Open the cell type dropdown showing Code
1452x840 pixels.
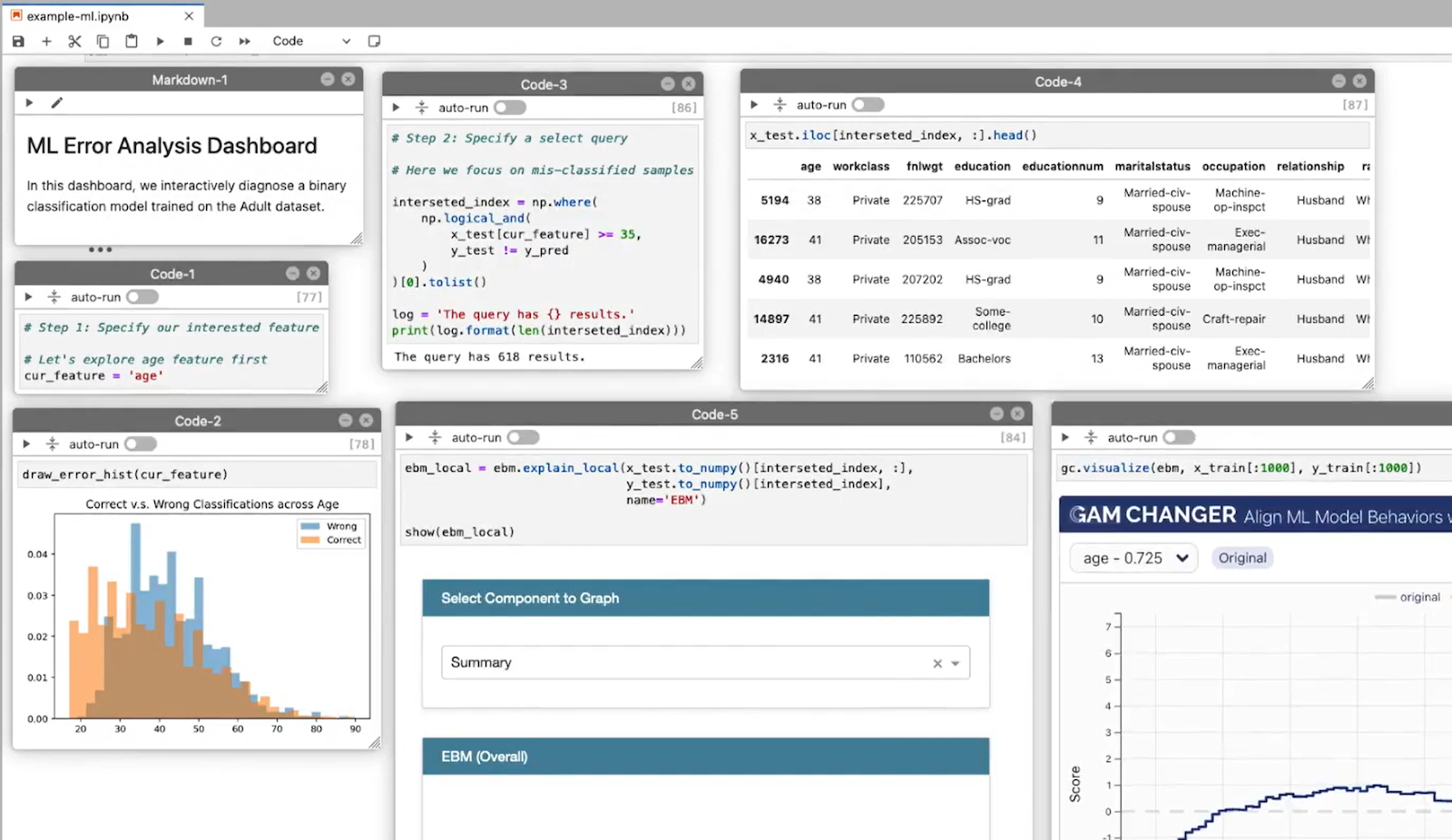pos(310,41)
